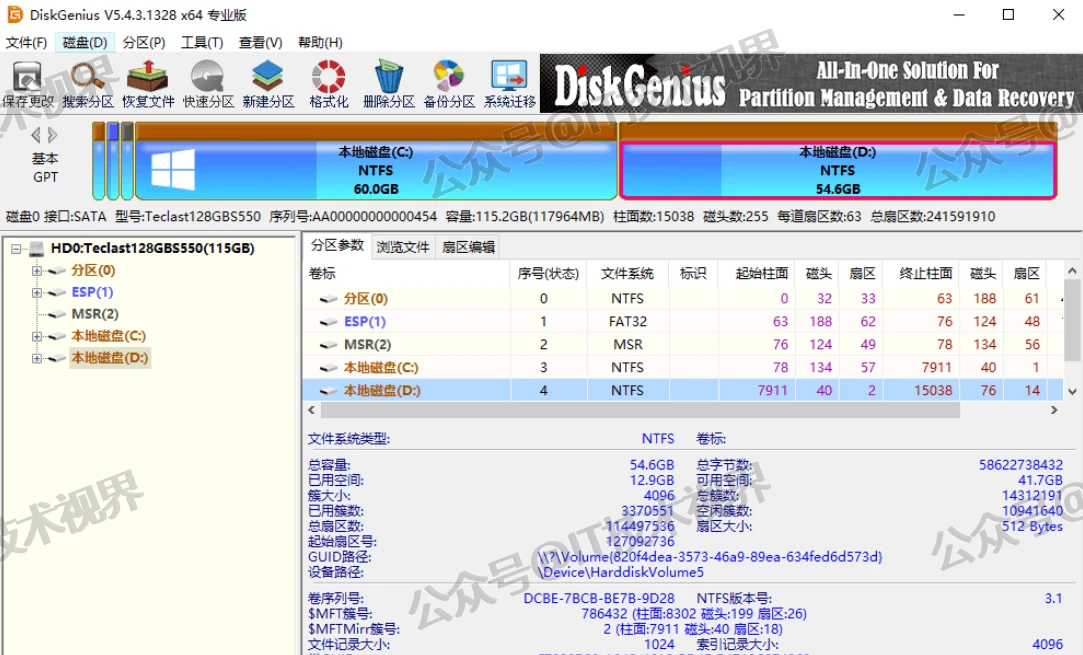
Task: Collapse the HD0:Teclast128GBS550 tree node
Action: click(x=16, y=249)
